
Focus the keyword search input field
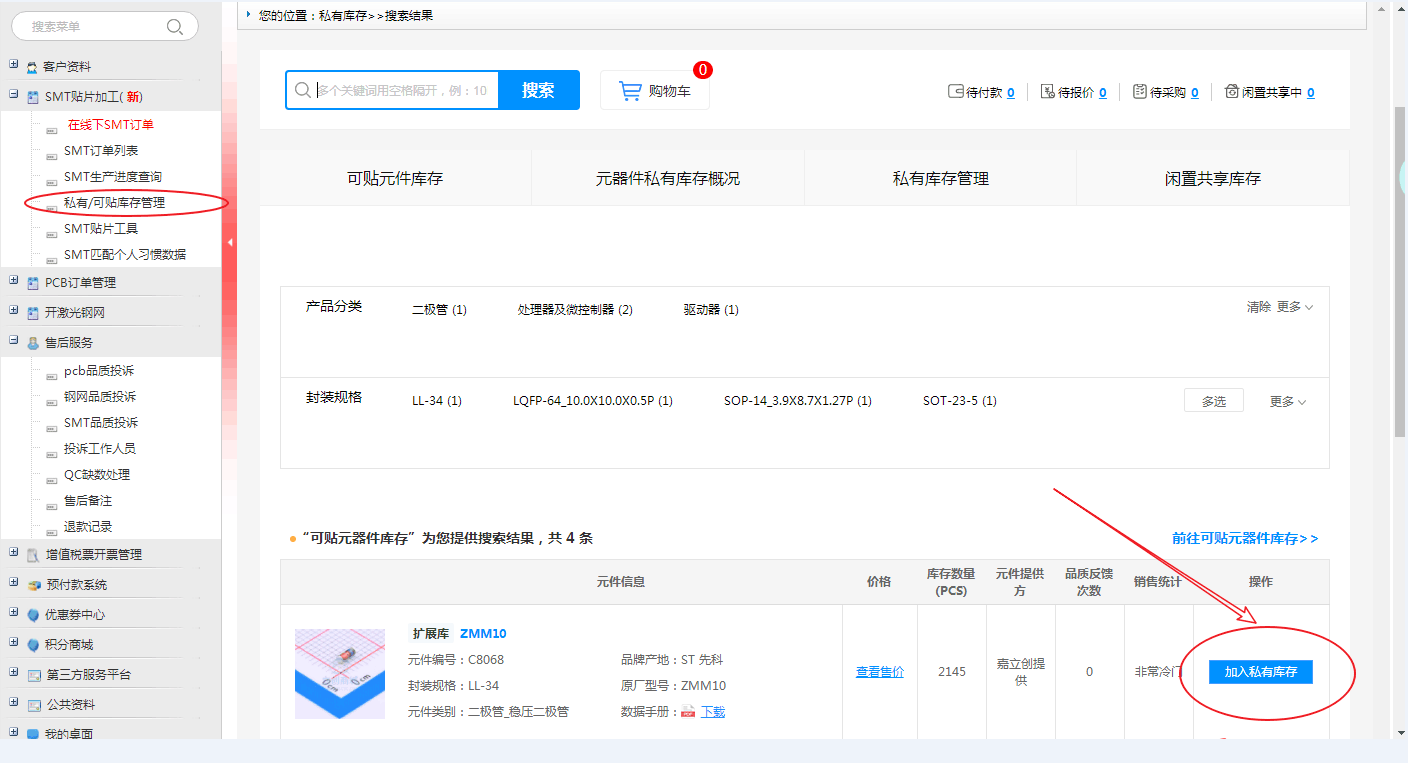pos(405,90)
